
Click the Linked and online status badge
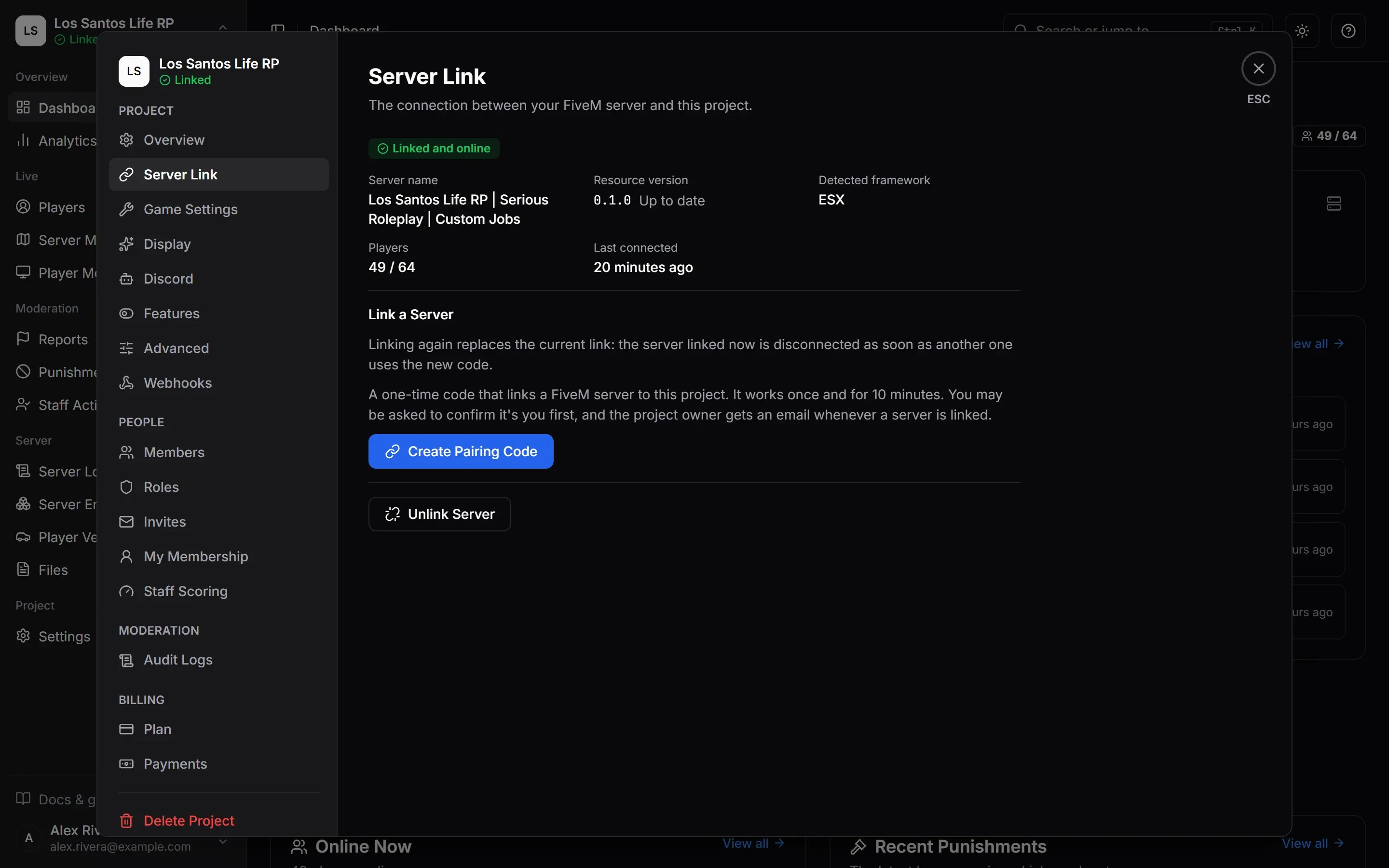pos(434,149)
